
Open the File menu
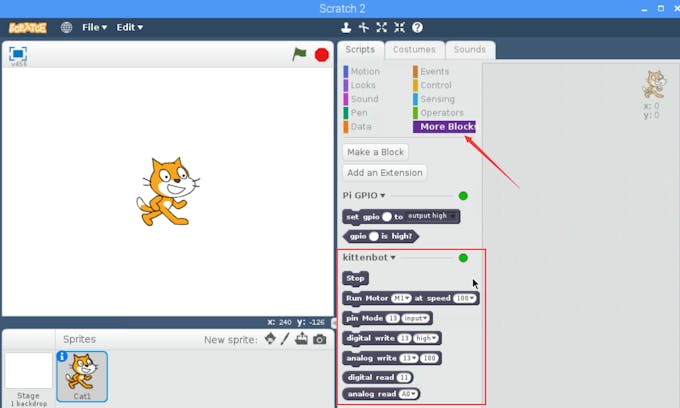click(x=94, y=27)
